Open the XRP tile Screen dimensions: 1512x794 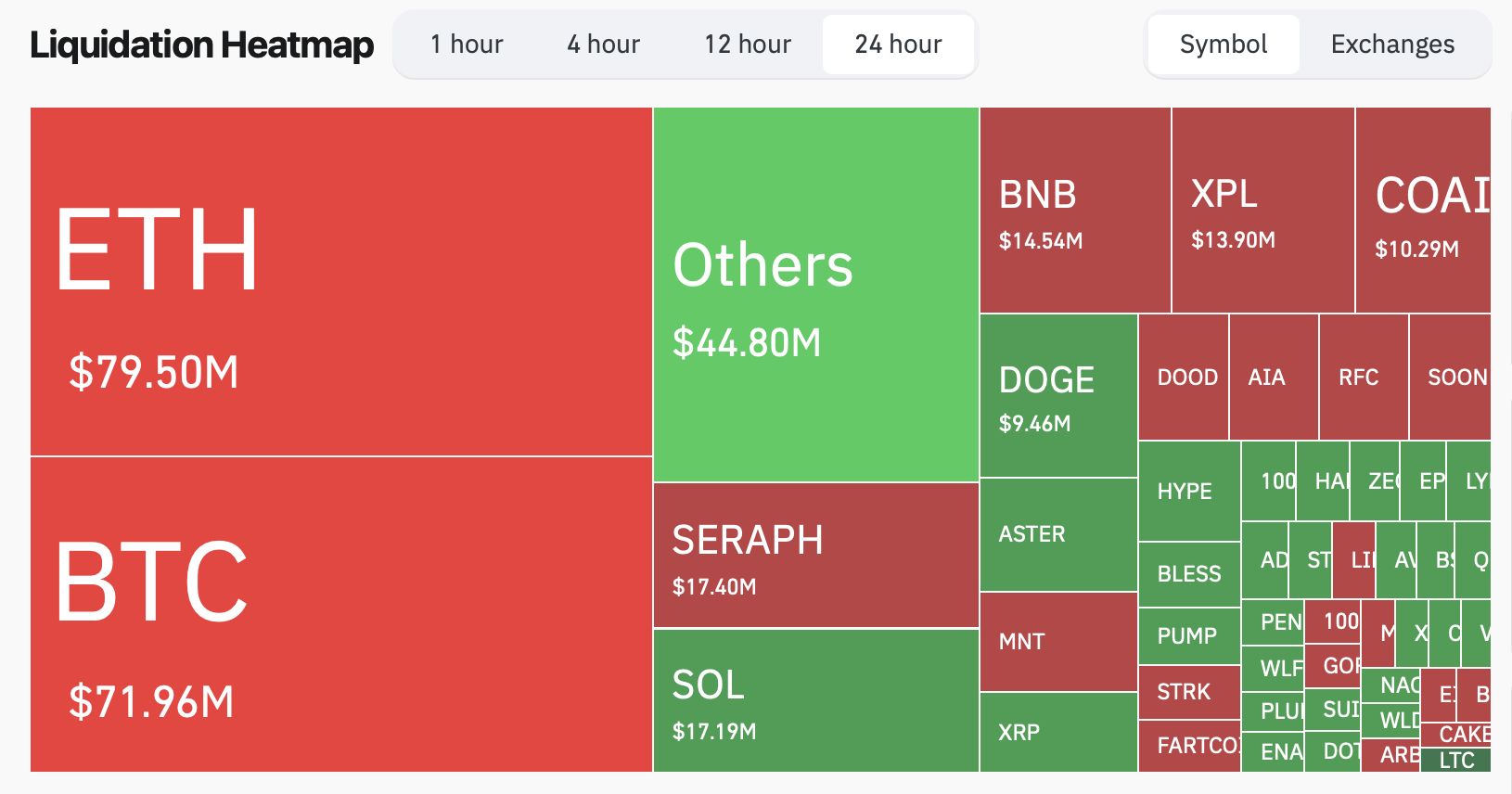1058,732
